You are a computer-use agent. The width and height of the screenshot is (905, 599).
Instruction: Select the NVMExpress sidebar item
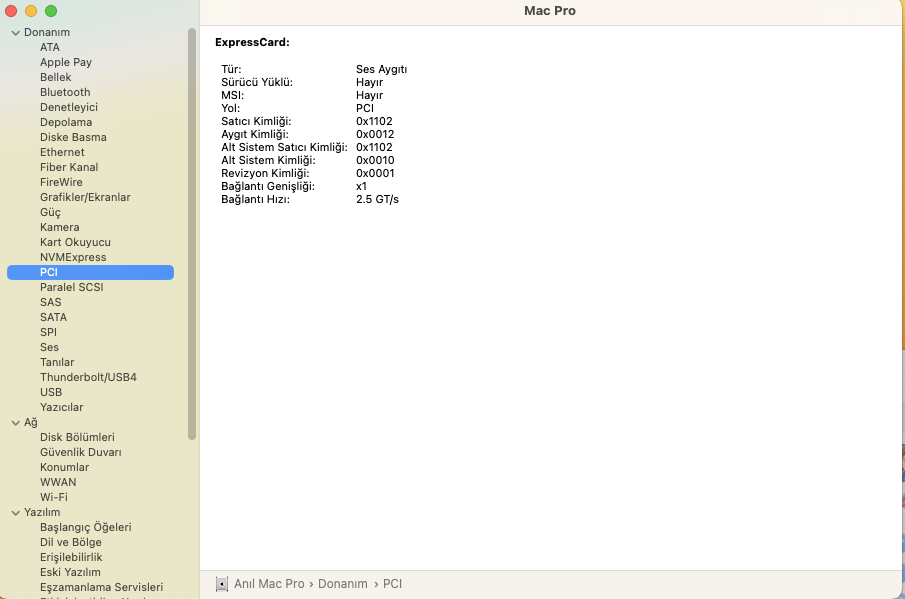(73, 257)
